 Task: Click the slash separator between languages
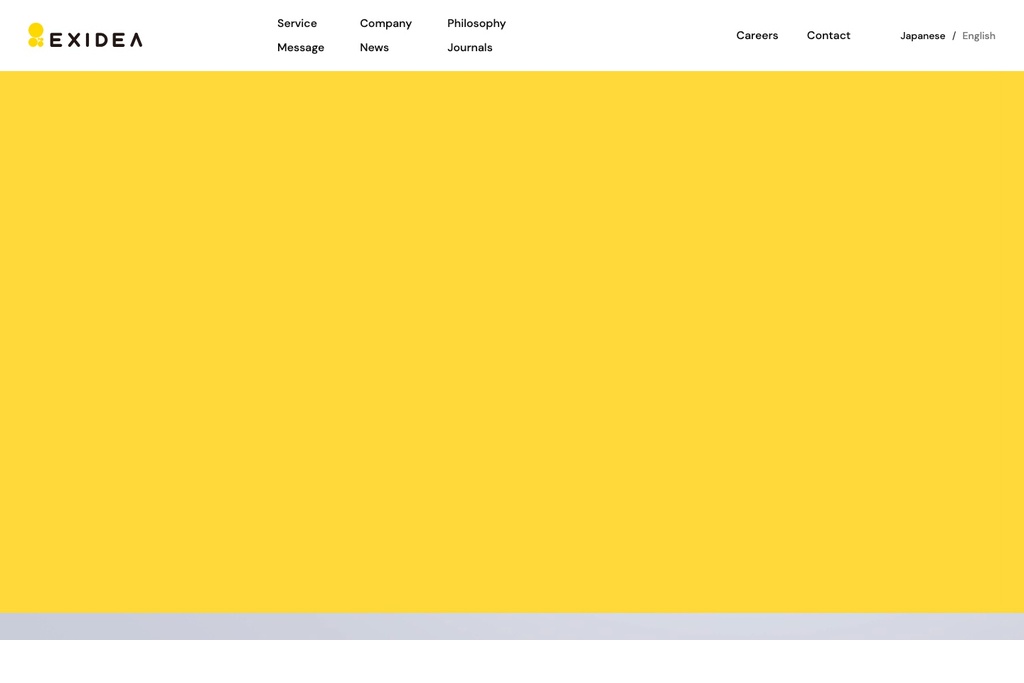pyautogui.click(x=954, y=36)
